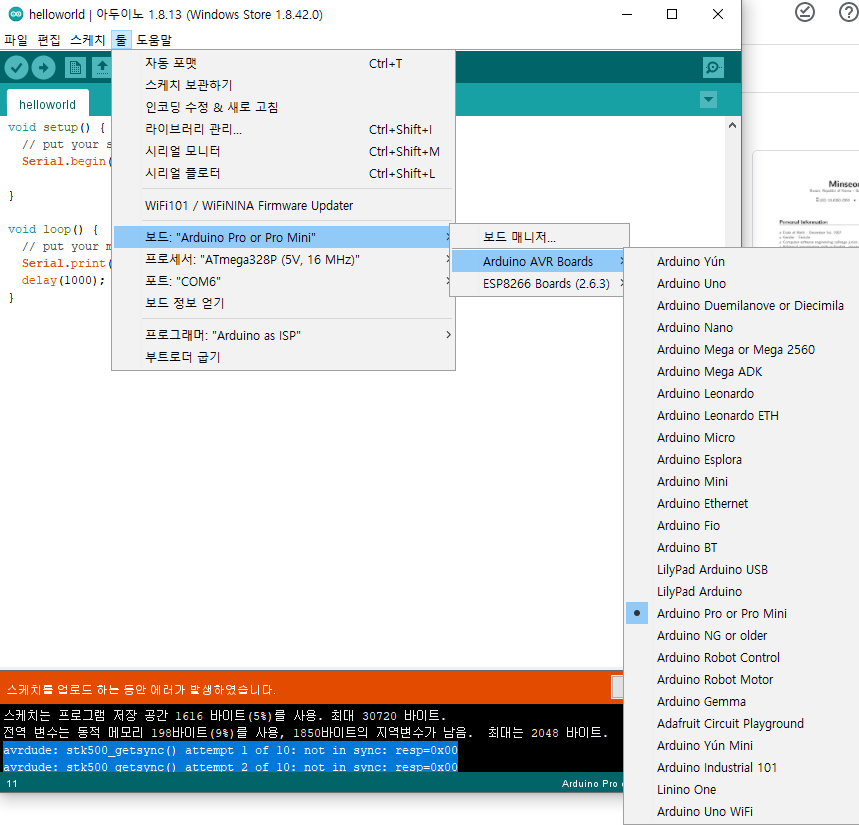This screenshot has height=825, width=859.
Task: Select the Arduino Yún Mini board
Action: (x=742, y=746)
